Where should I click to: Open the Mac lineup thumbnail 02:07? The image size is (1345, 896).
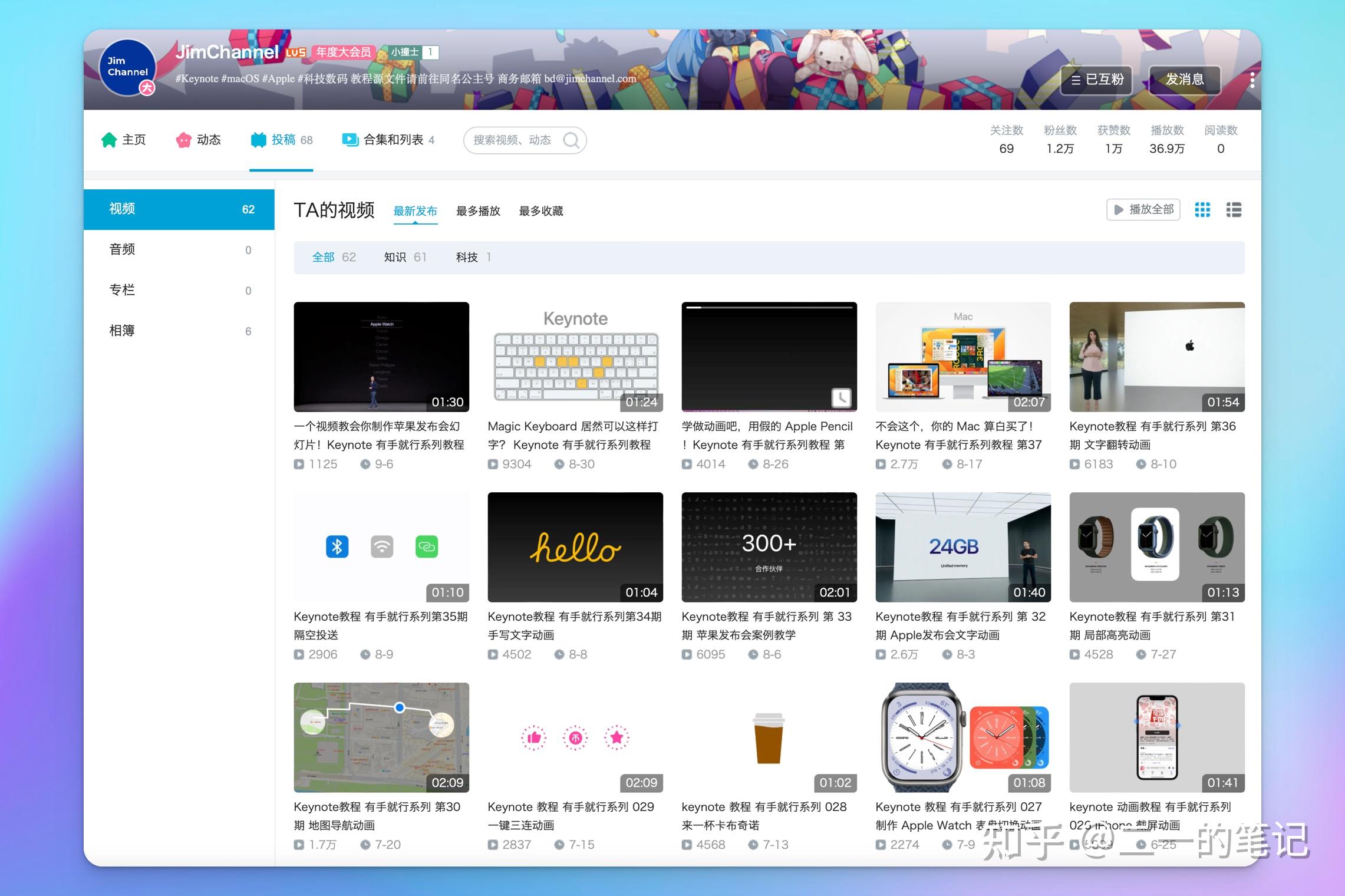[x=963, y=357]
